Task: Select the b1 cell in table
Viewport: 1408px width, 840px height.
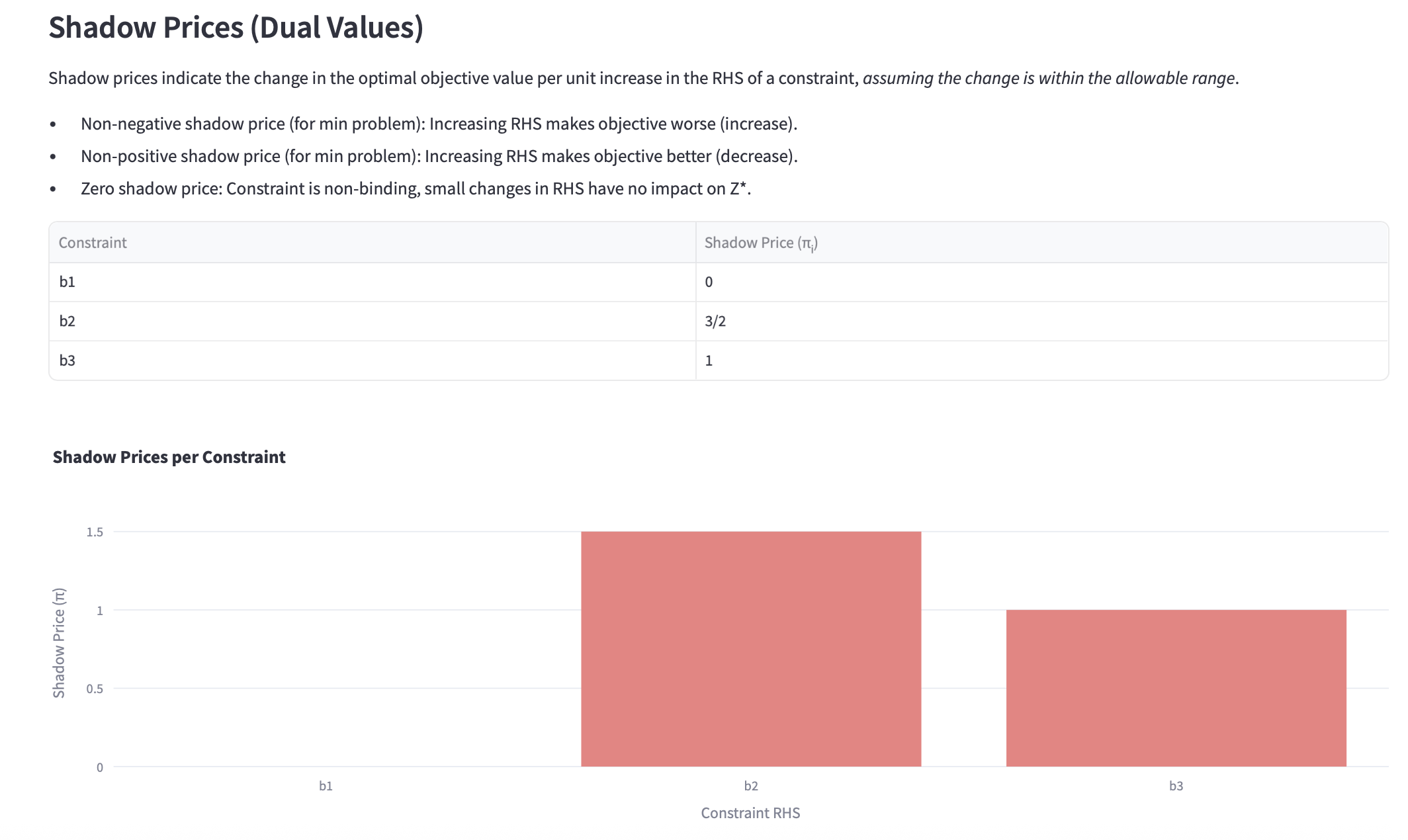Action: coord(67,282)
